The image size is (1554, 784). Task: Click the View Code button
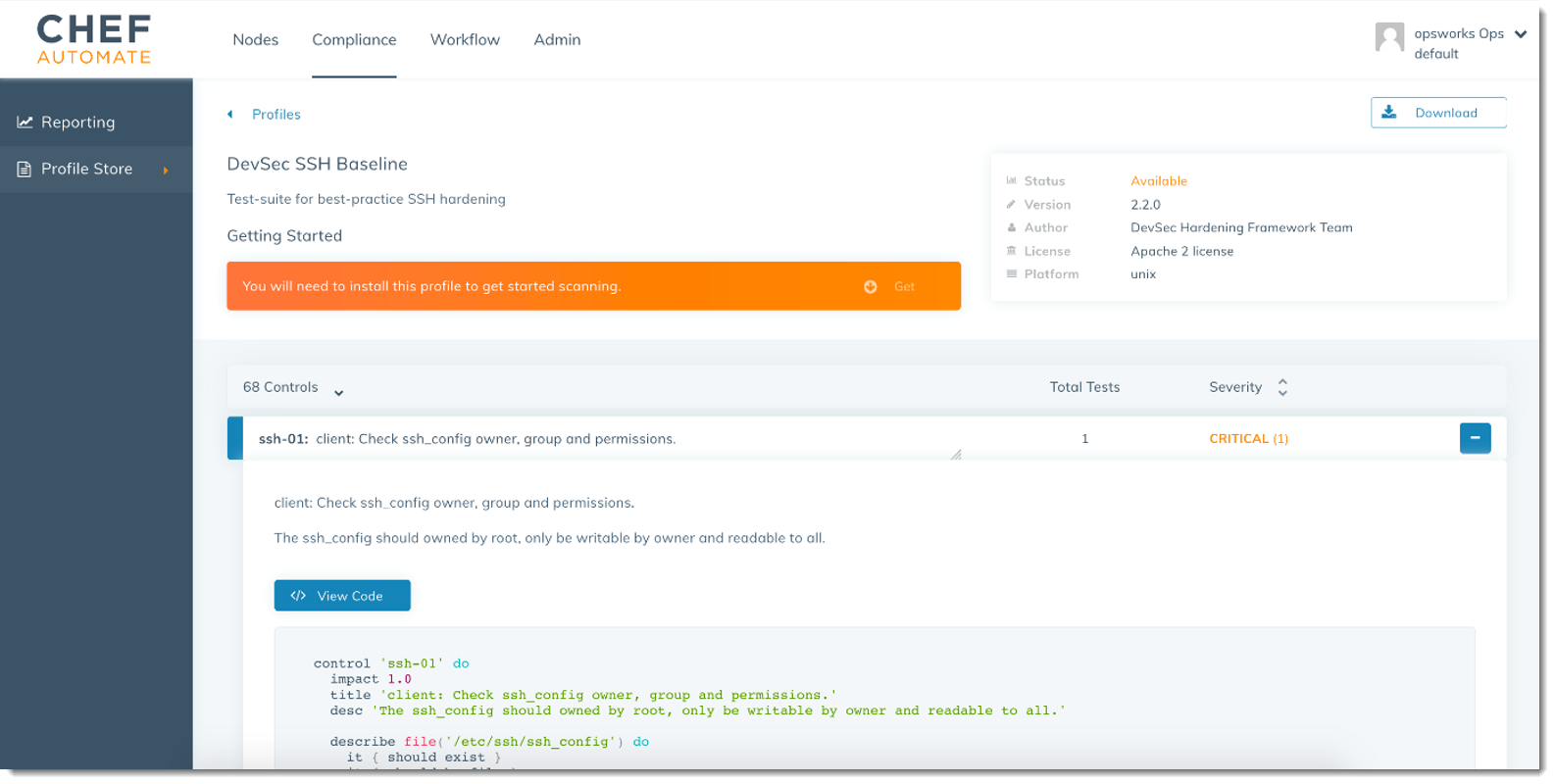click(342, 596)
